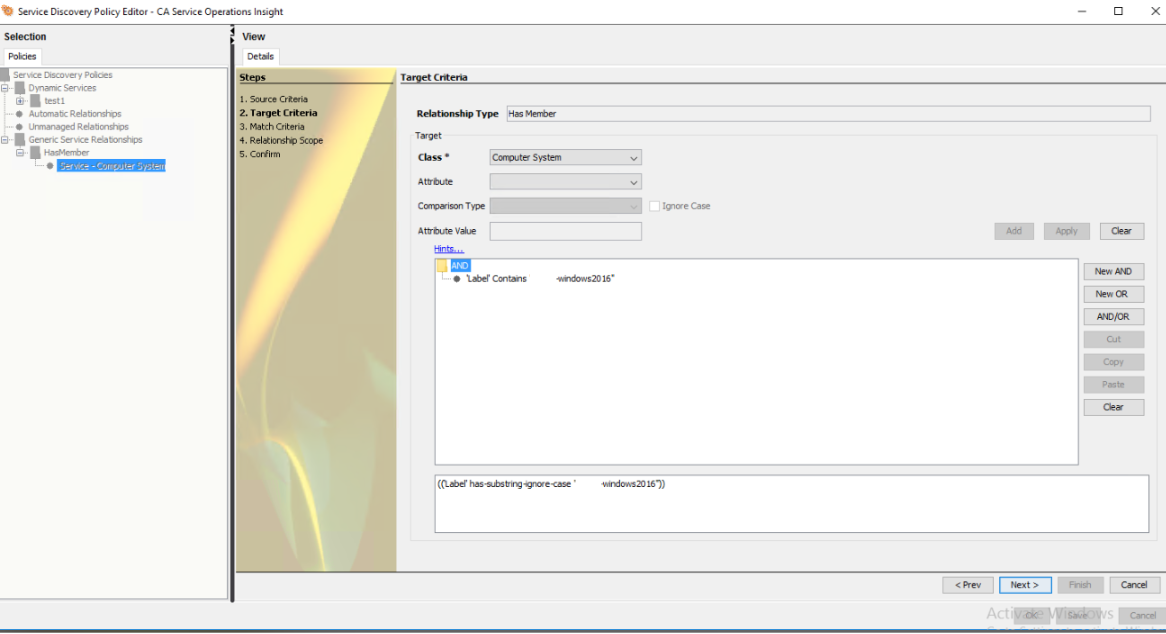Click Clear next to the Apply button
This screenshot has width=1166, height=634.
point(1121,231)
